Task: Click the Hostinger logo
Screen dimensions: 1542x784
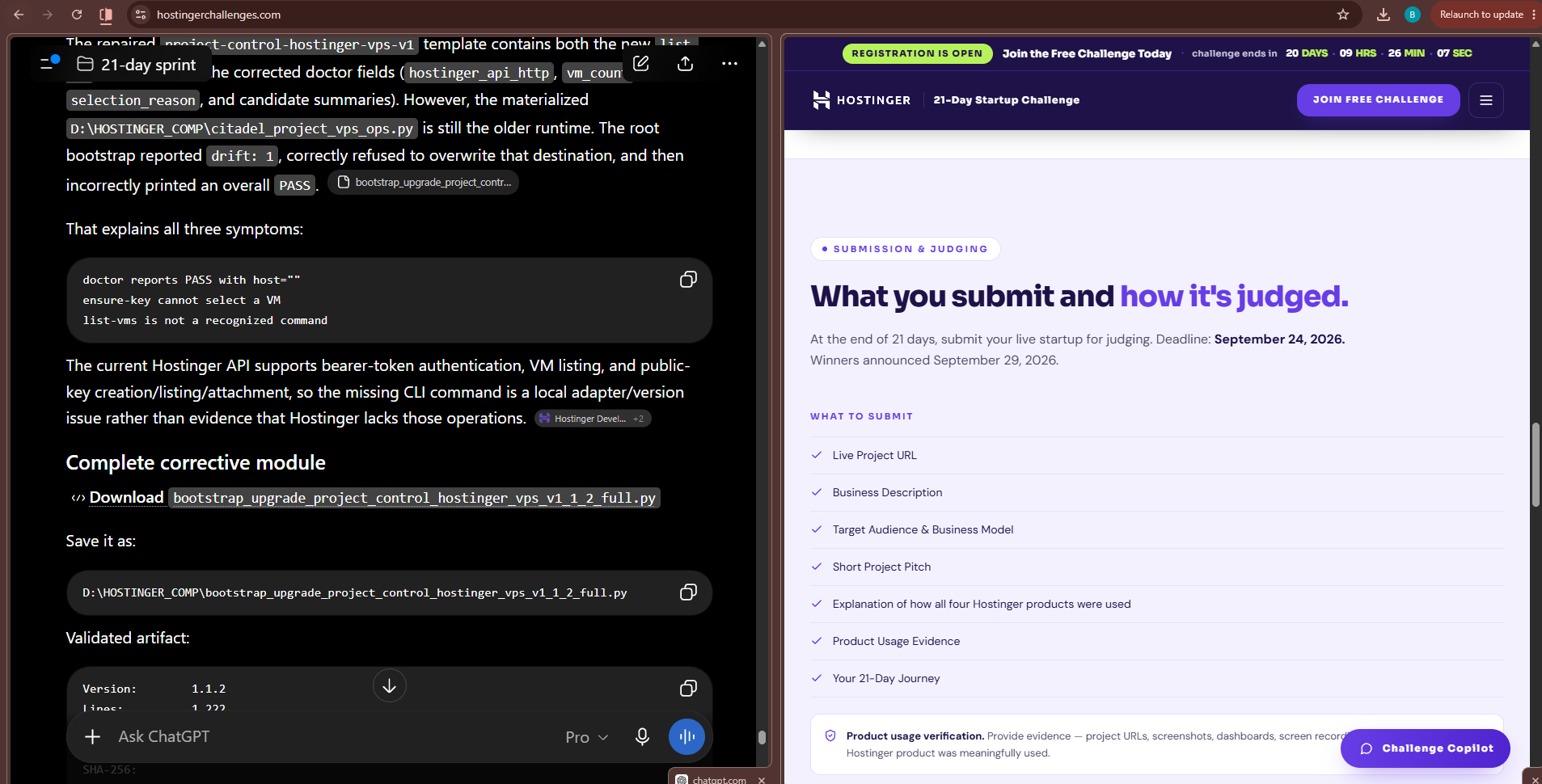Action: (x=861, y=100)
